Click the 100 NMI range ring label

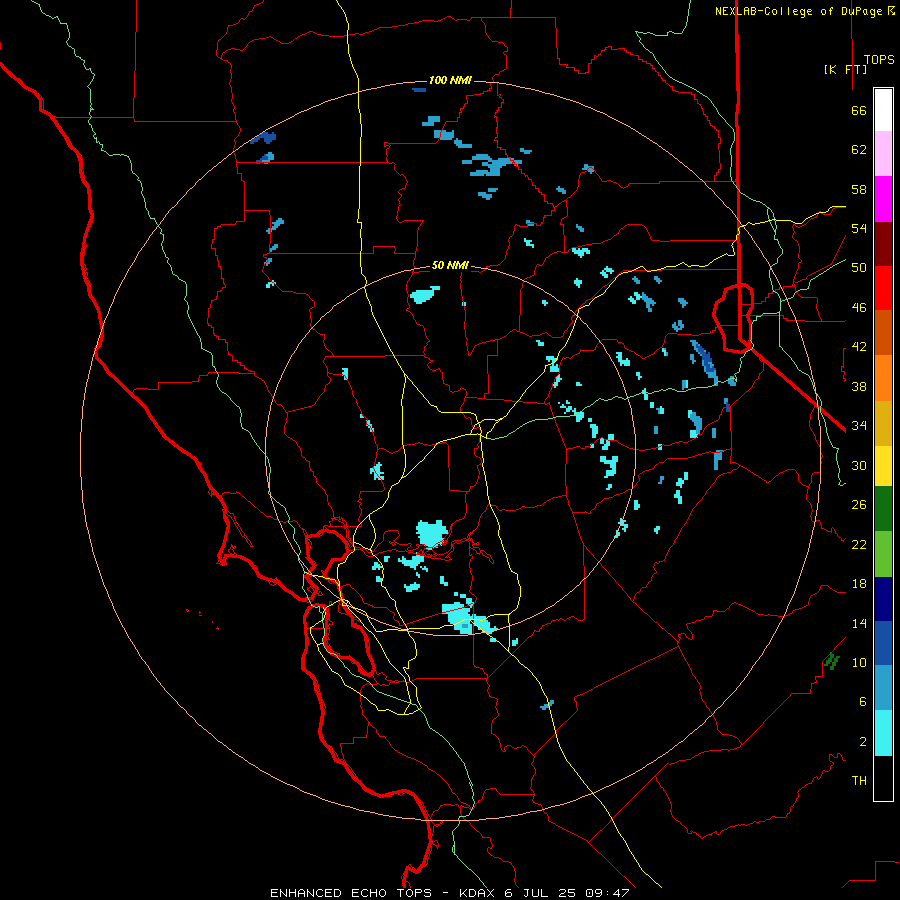450,80
